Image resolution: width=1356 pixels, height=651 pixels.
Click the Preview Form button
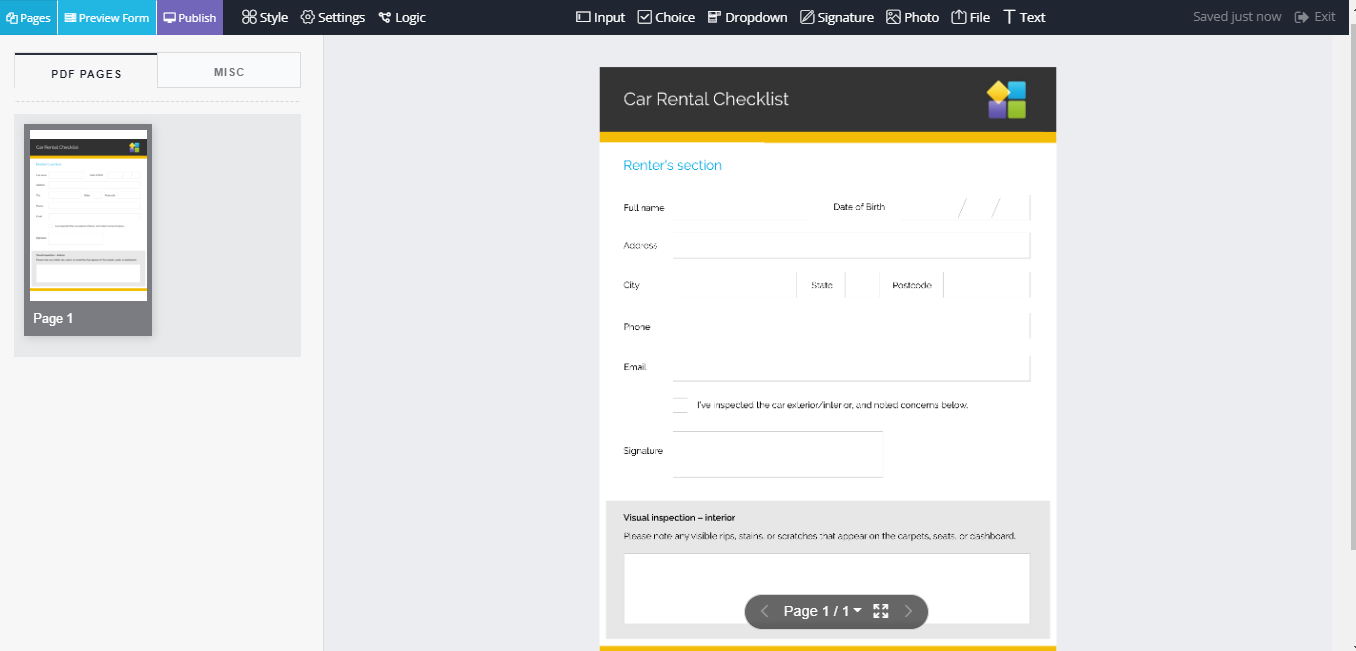pos(106,17)
